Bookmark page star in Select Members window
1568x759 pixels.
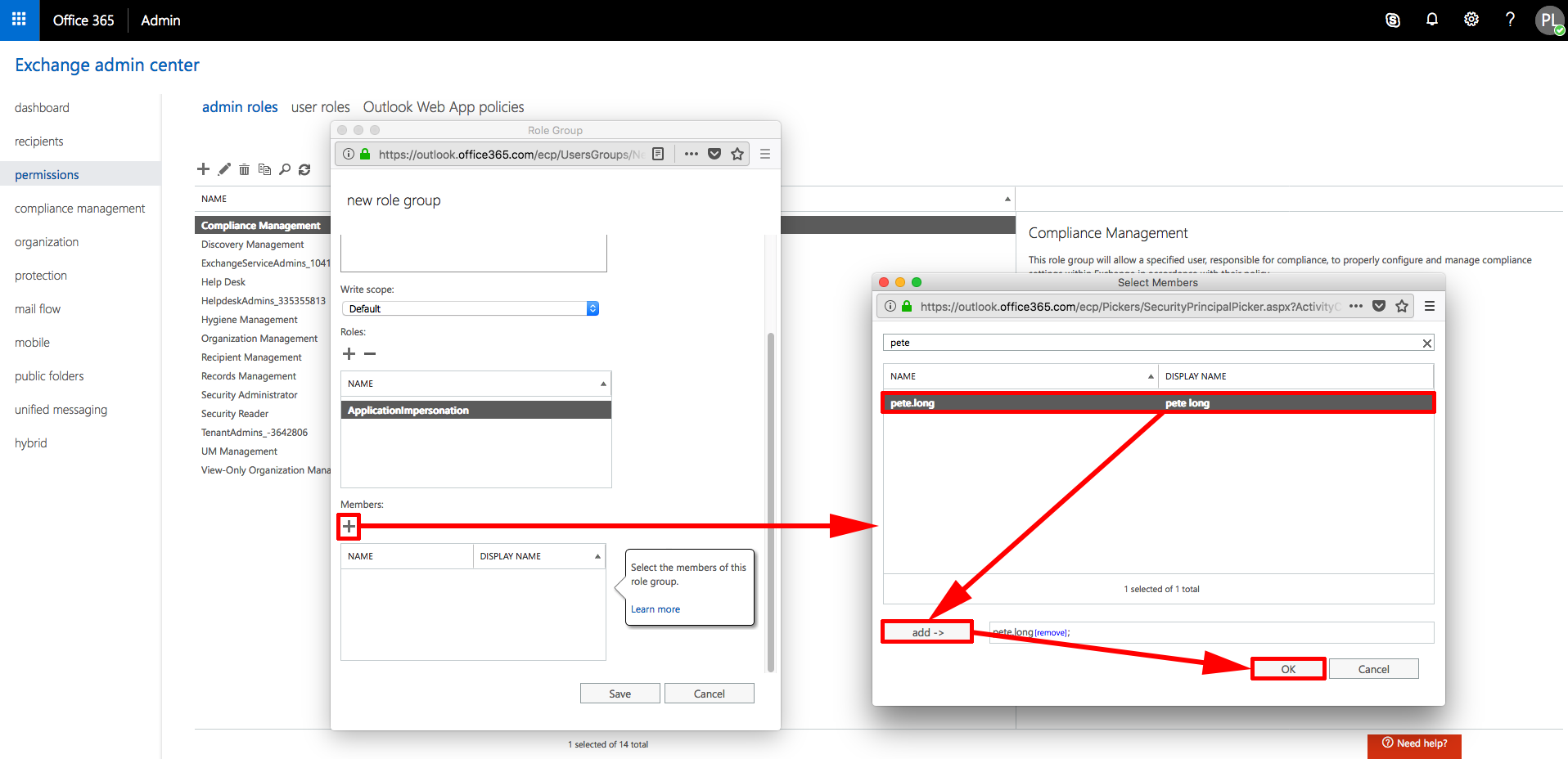[1402, 306]
